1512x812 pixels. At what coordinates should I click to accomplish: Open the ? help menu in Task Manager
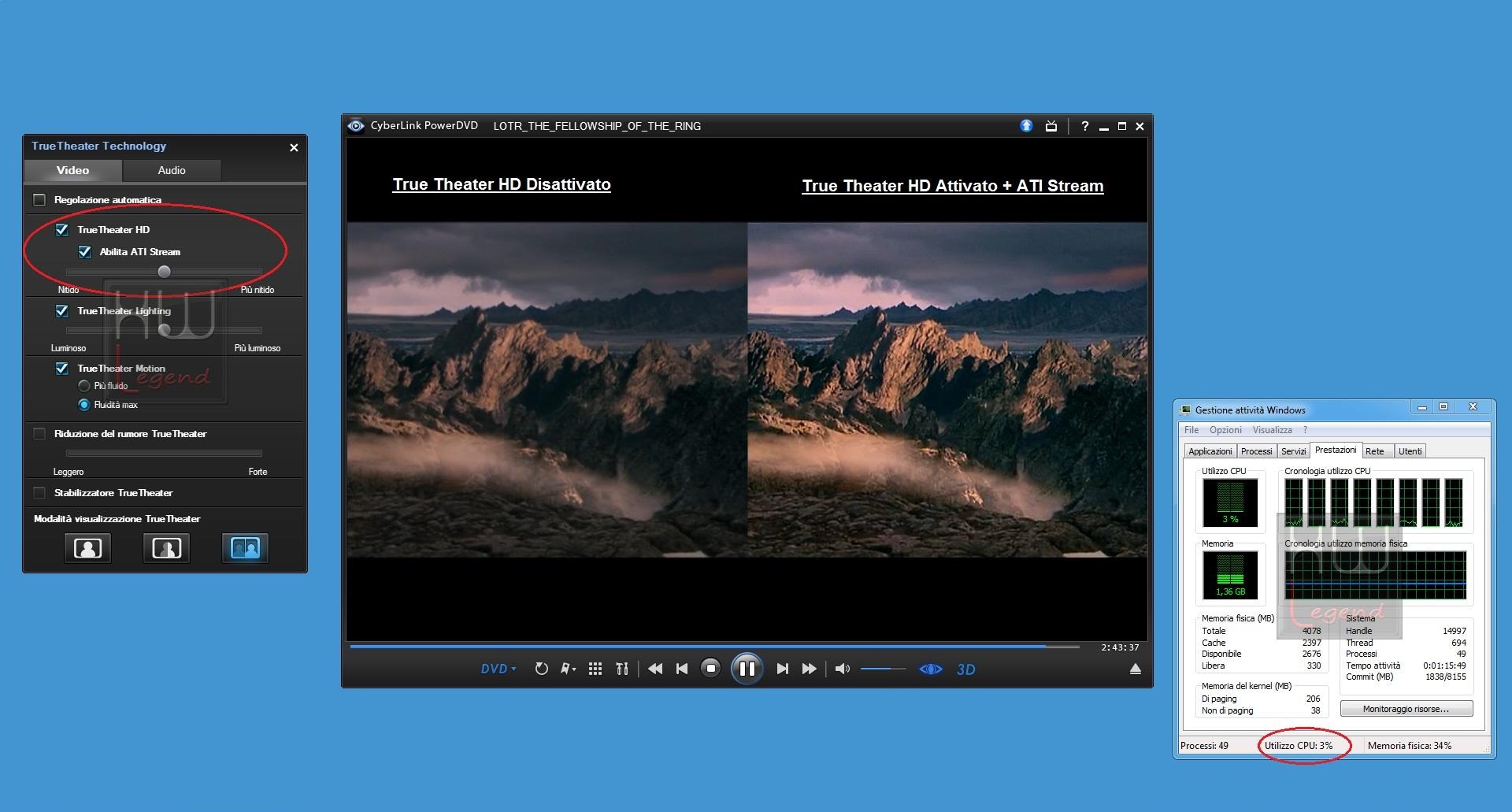pos(1305,430)
